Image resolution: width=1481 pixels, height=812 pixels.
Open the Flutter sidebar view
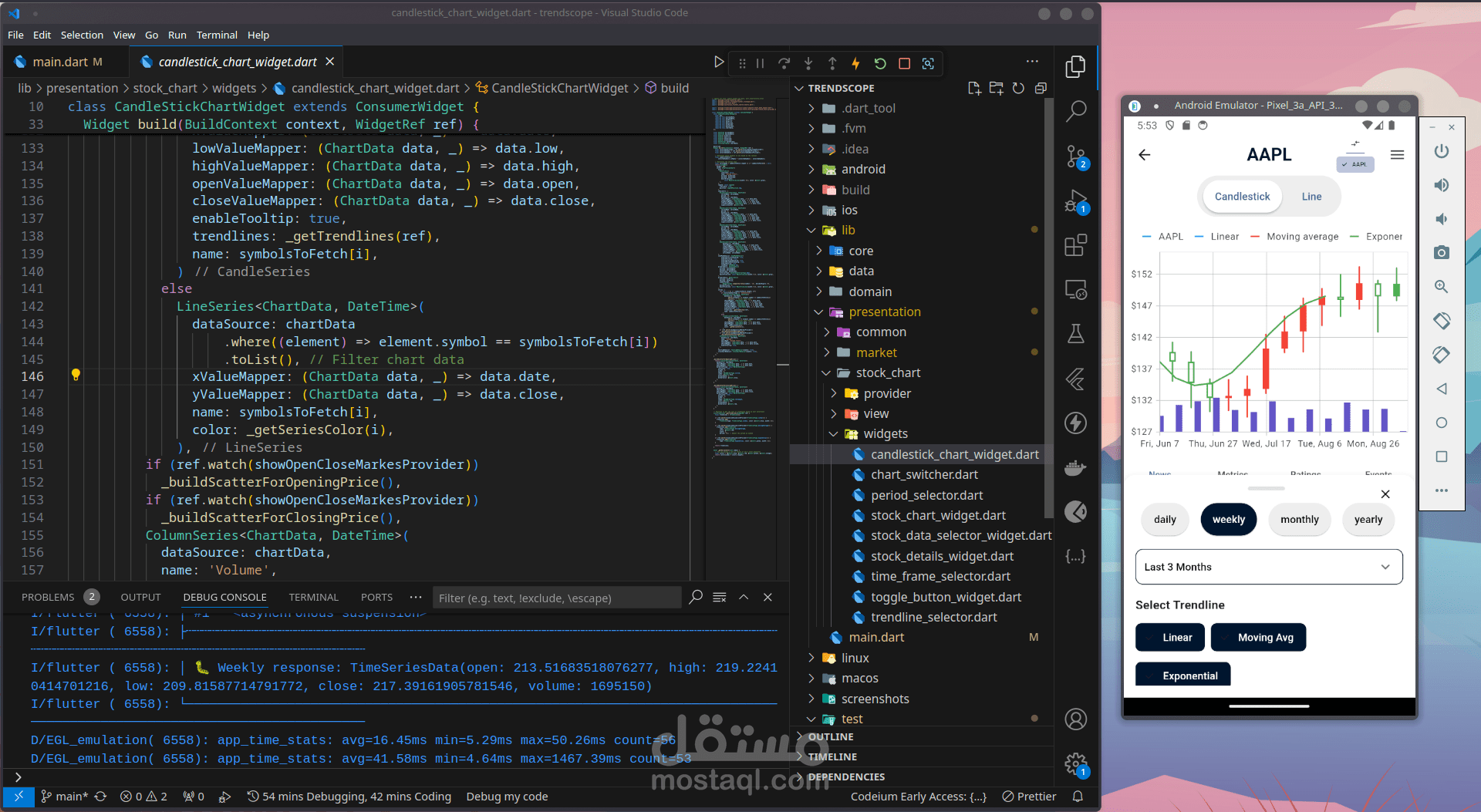[1075, 379]
